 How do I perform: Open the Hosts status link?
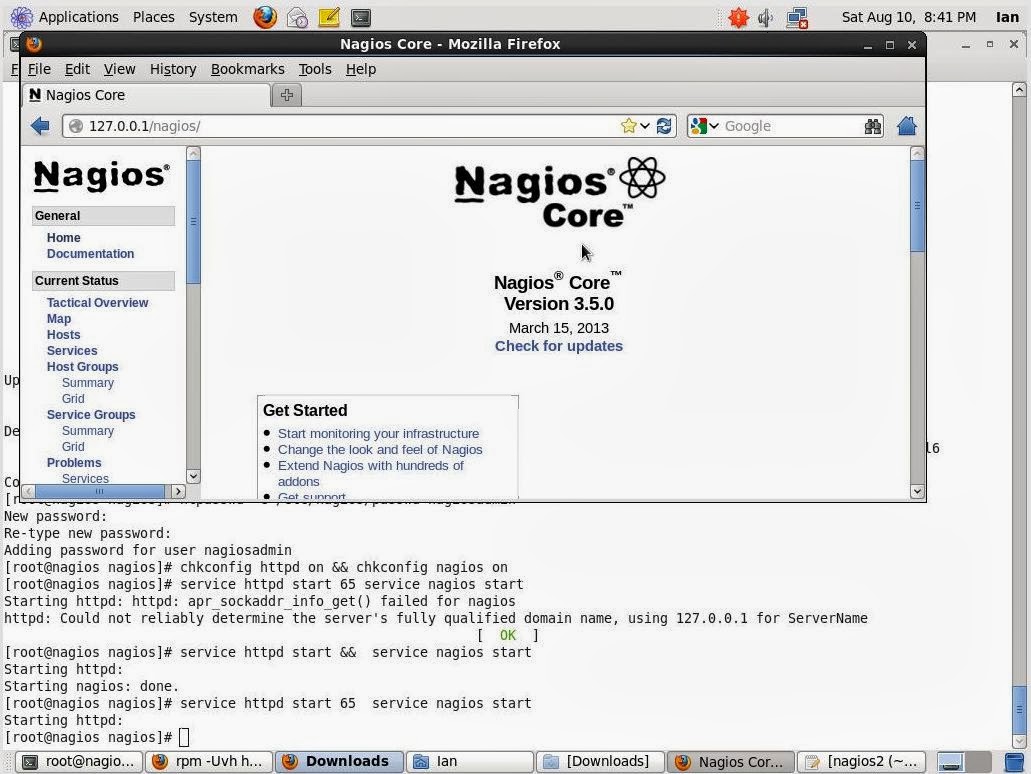pyautogui.click(x=63, y=335)
